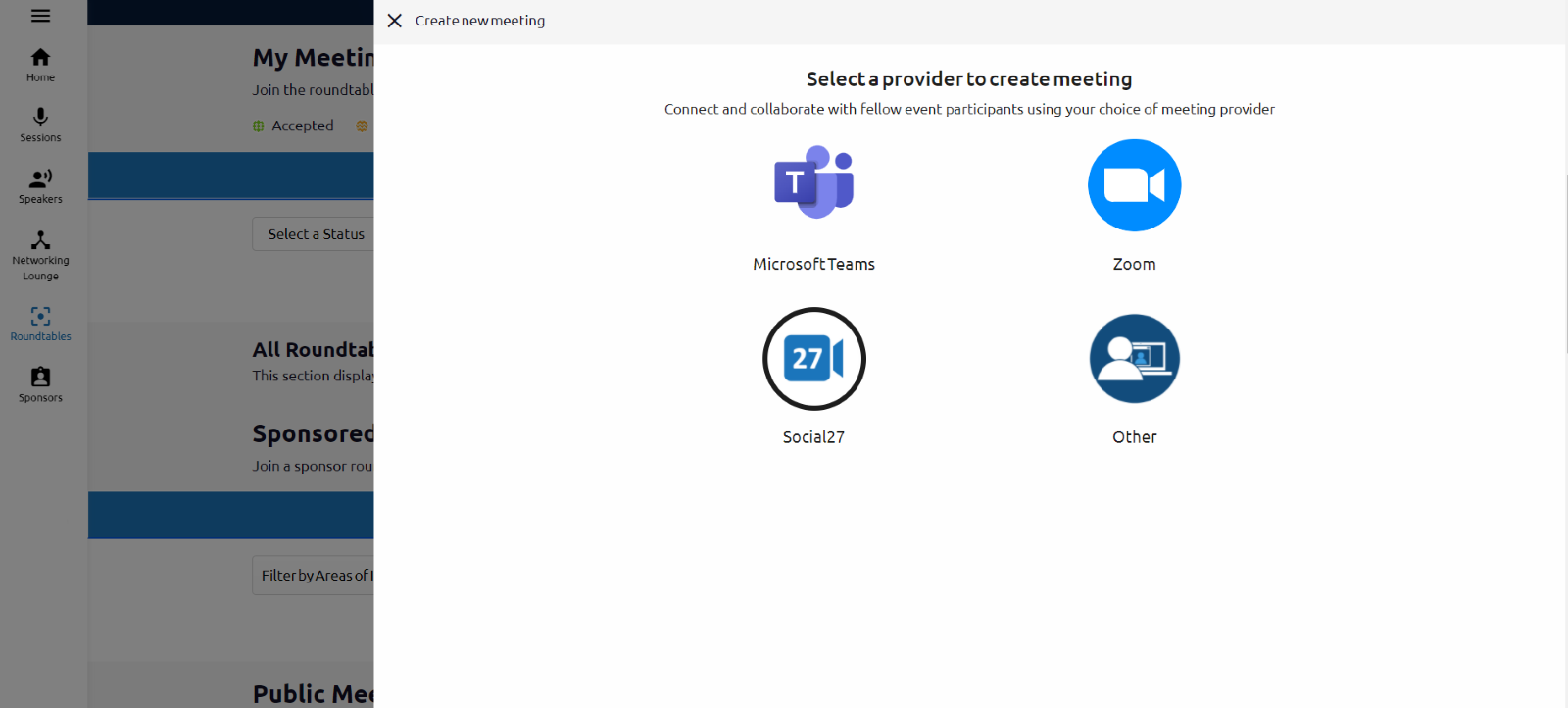Viewport: 1568px width, 708px height.
Task: Click the Microsoft Teams label
Action: click(x=813, y=264)
